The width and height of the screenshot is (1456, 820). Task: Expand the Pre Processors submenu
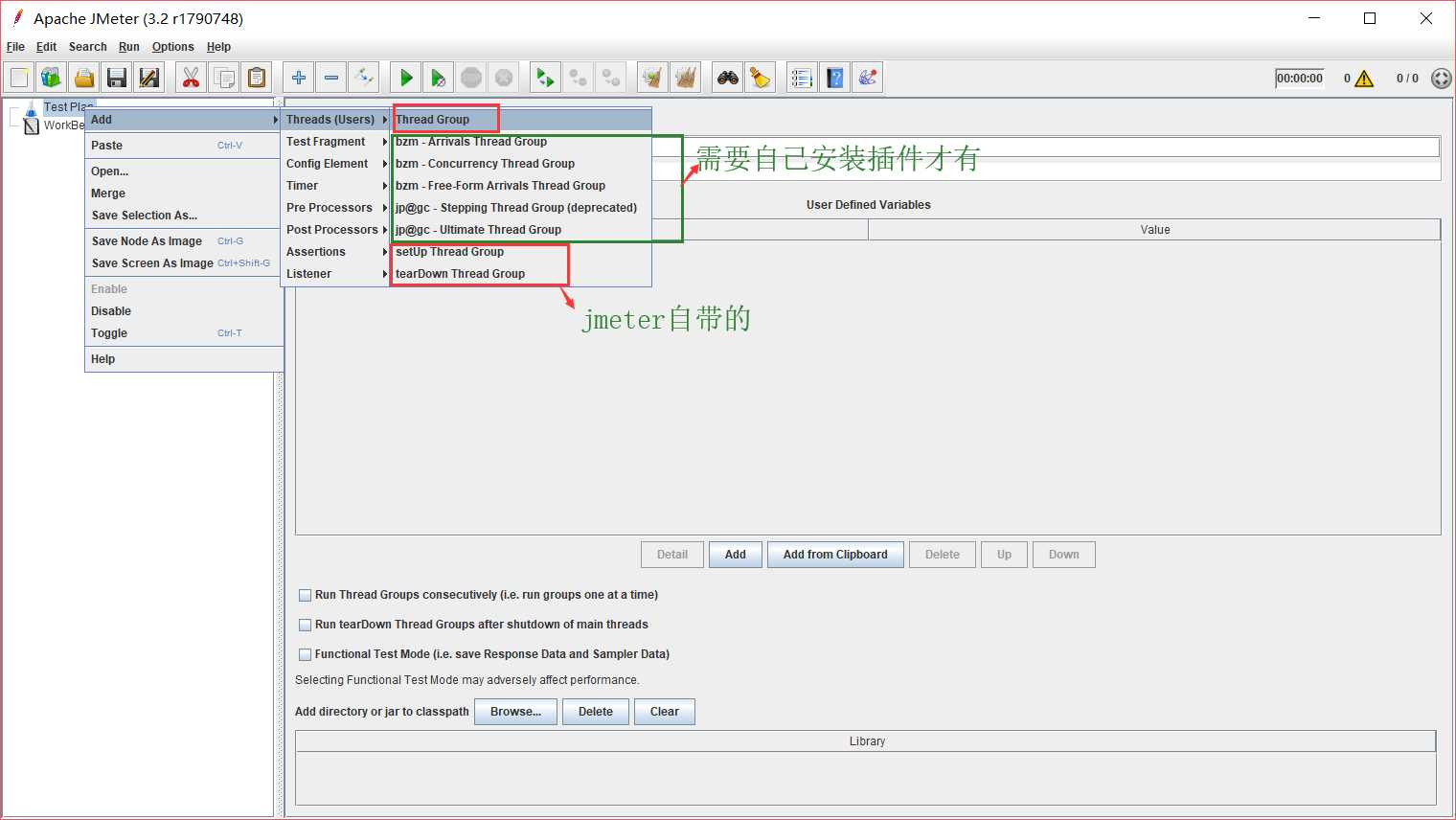click(336, 208)
